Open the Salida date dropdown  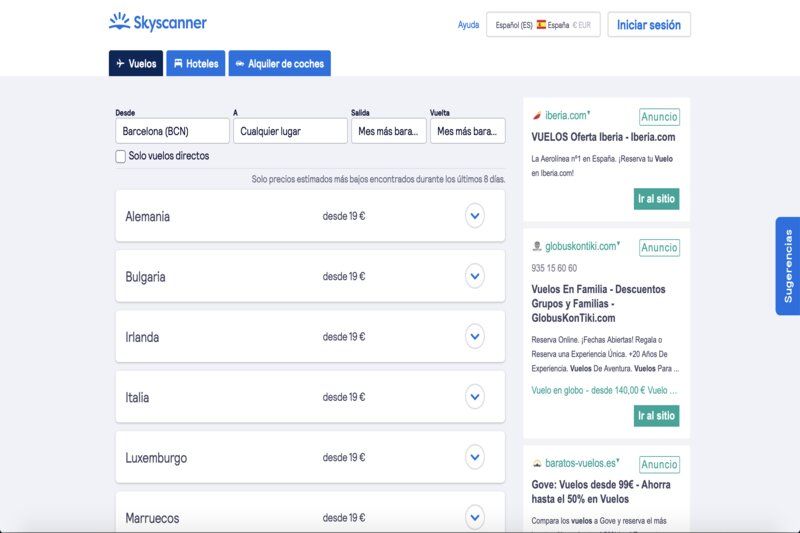coord(389,131)
